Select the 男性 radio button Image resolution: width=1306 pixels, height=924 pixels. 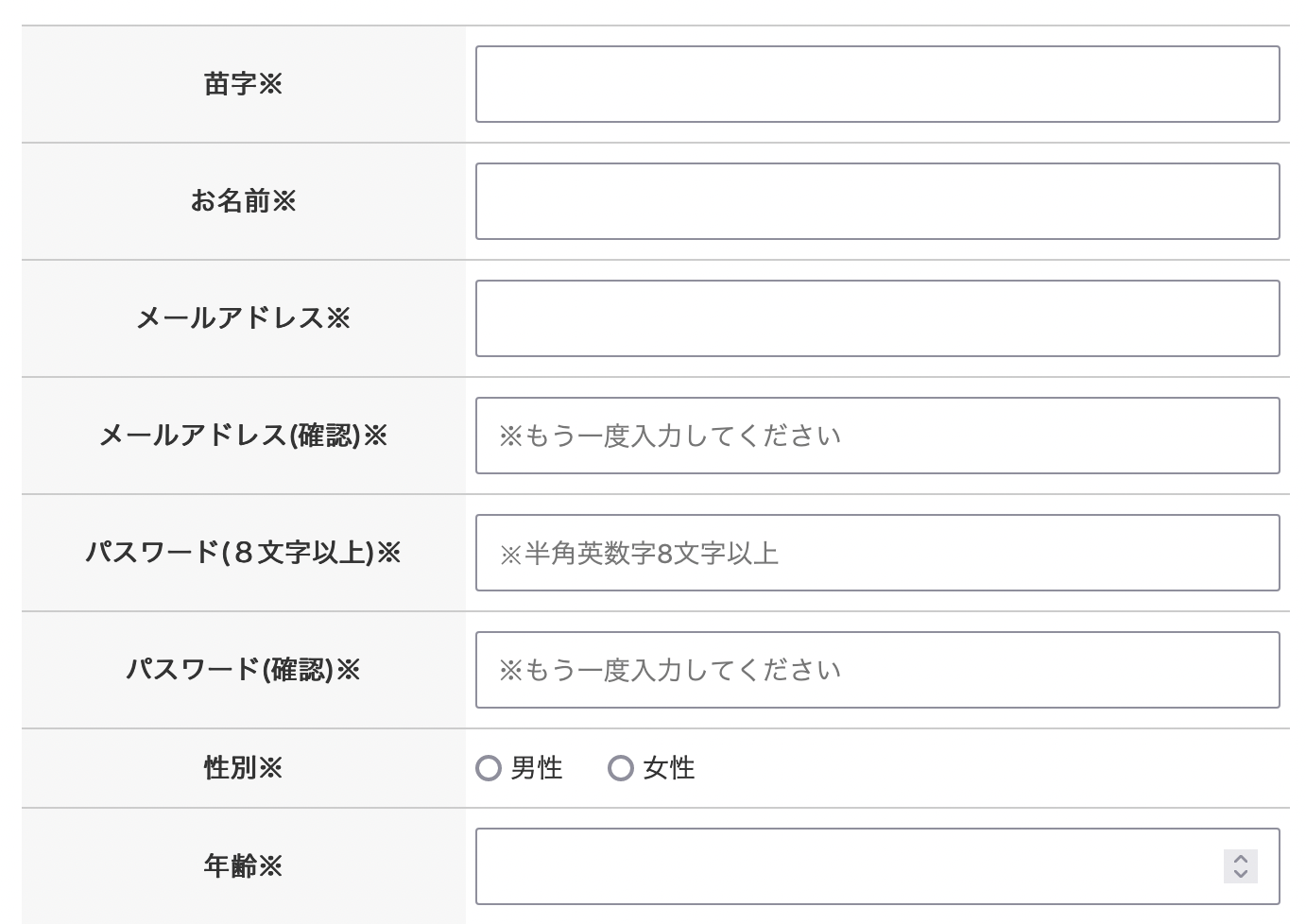489,768
